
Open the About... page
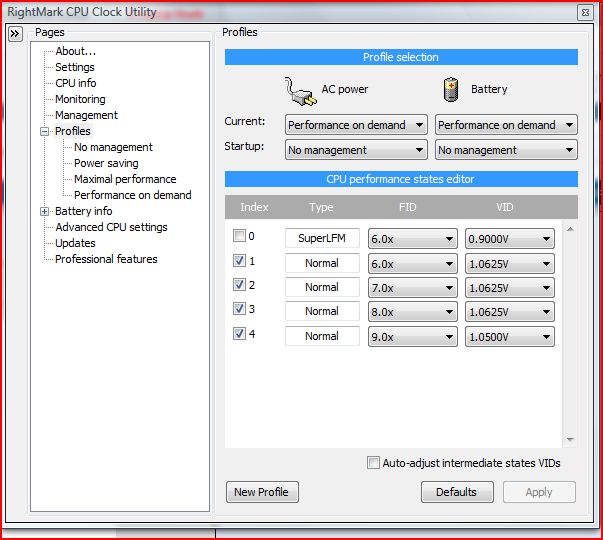75,51
